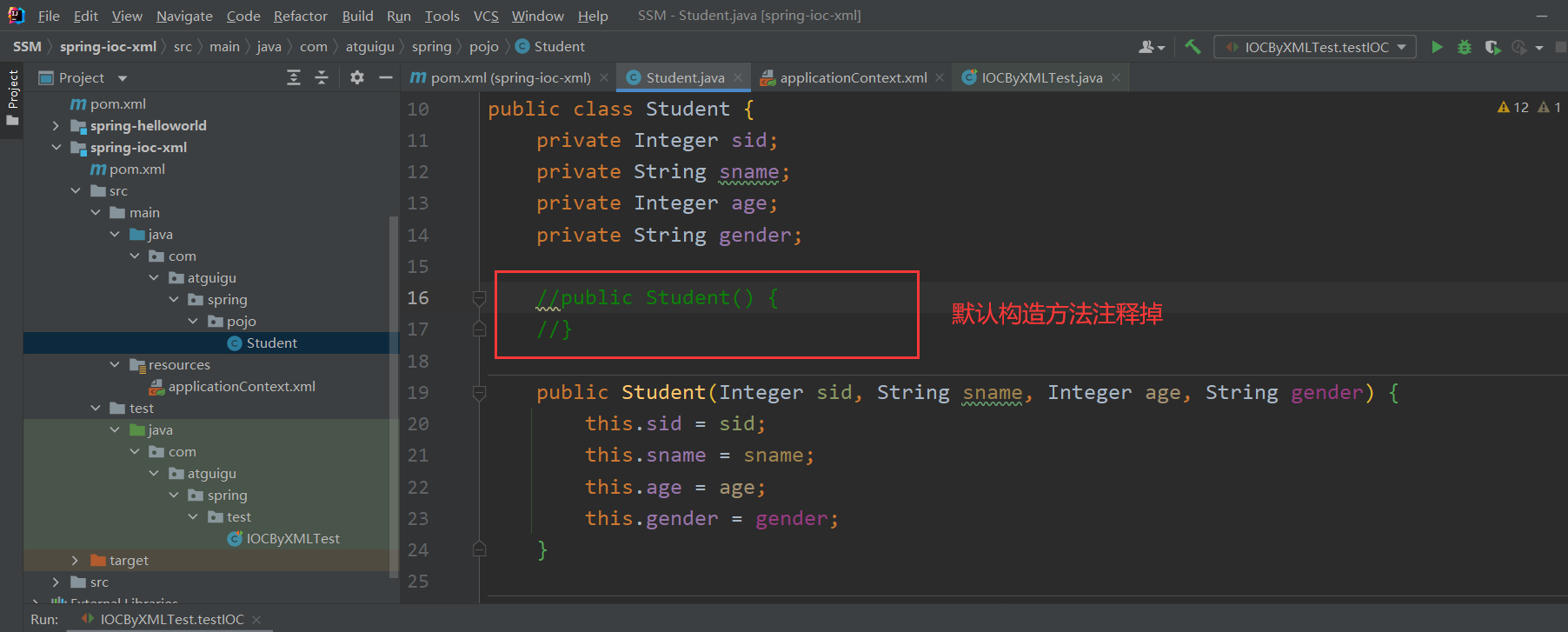Open the profiler run icon

pos(1519,47)
